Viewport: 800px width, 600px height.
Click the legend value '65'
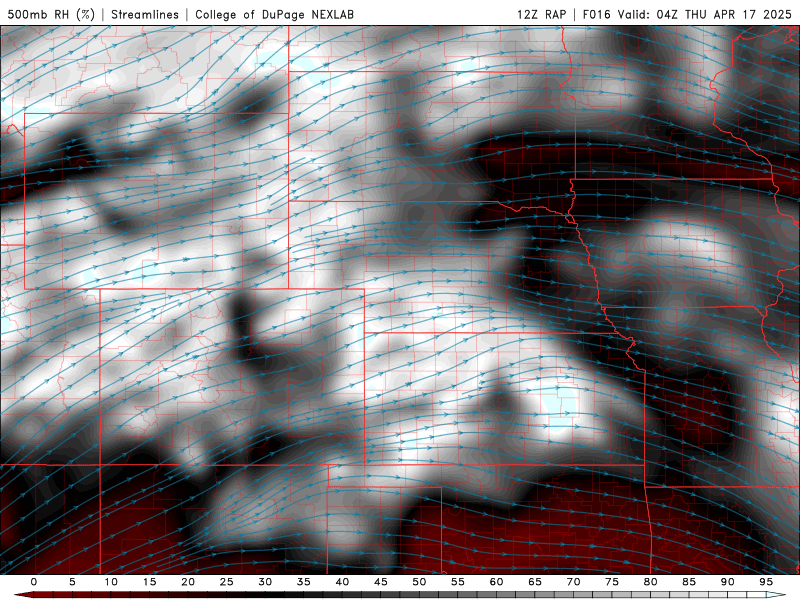click(535, 582)
